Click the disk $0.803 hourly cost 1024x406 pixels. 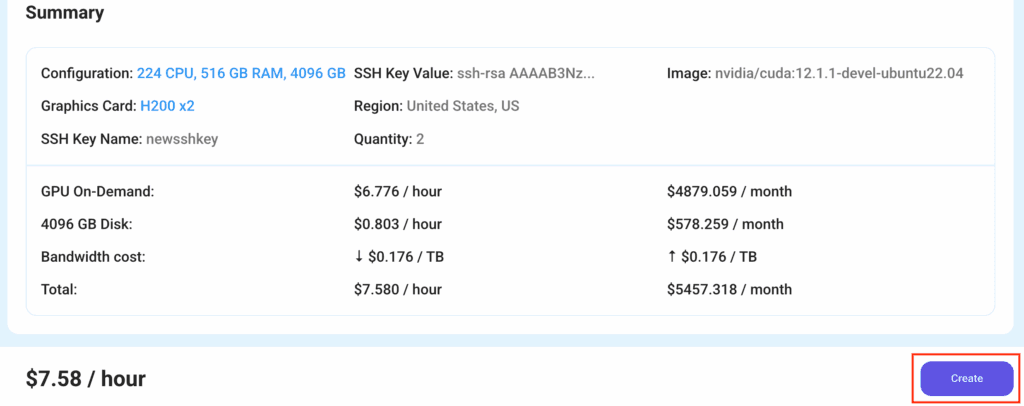click(x=398, y=224)
